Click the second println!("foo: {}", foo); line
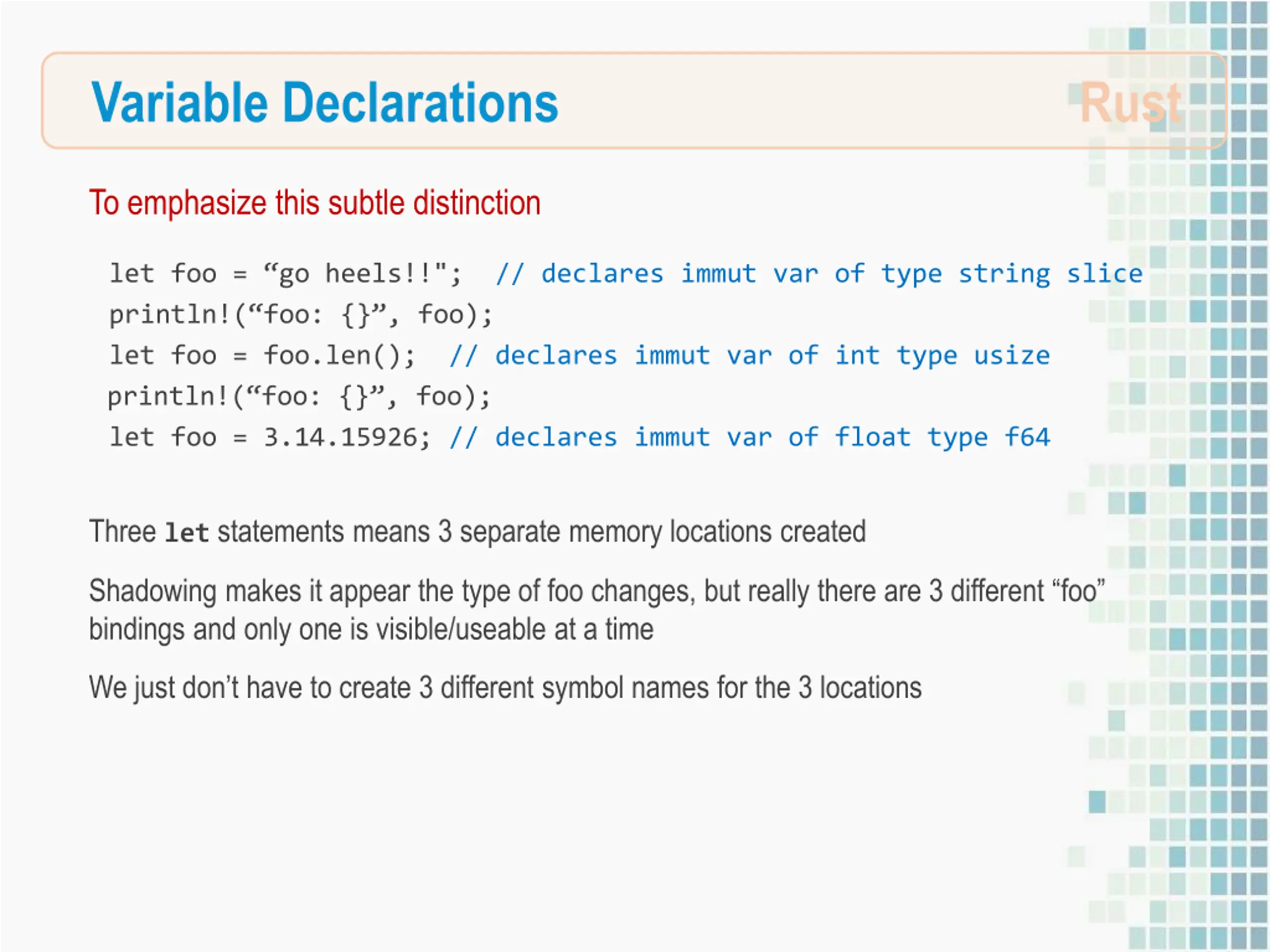 [x=299, y=397]
